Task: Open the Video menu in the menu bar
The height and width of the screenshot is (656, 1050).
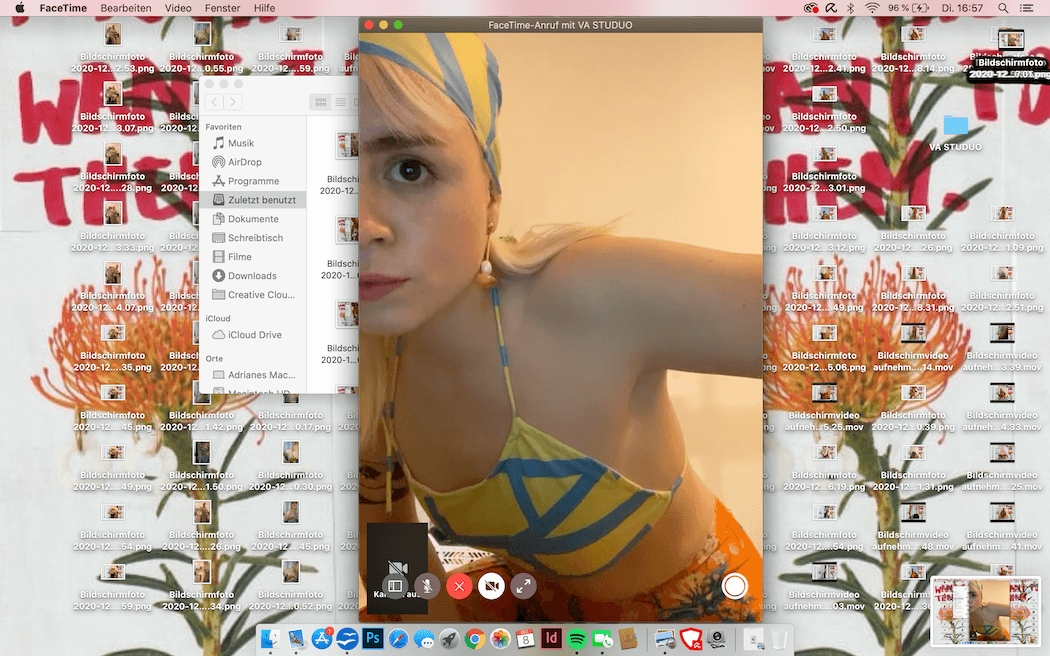Action: [x=178, y=8]
